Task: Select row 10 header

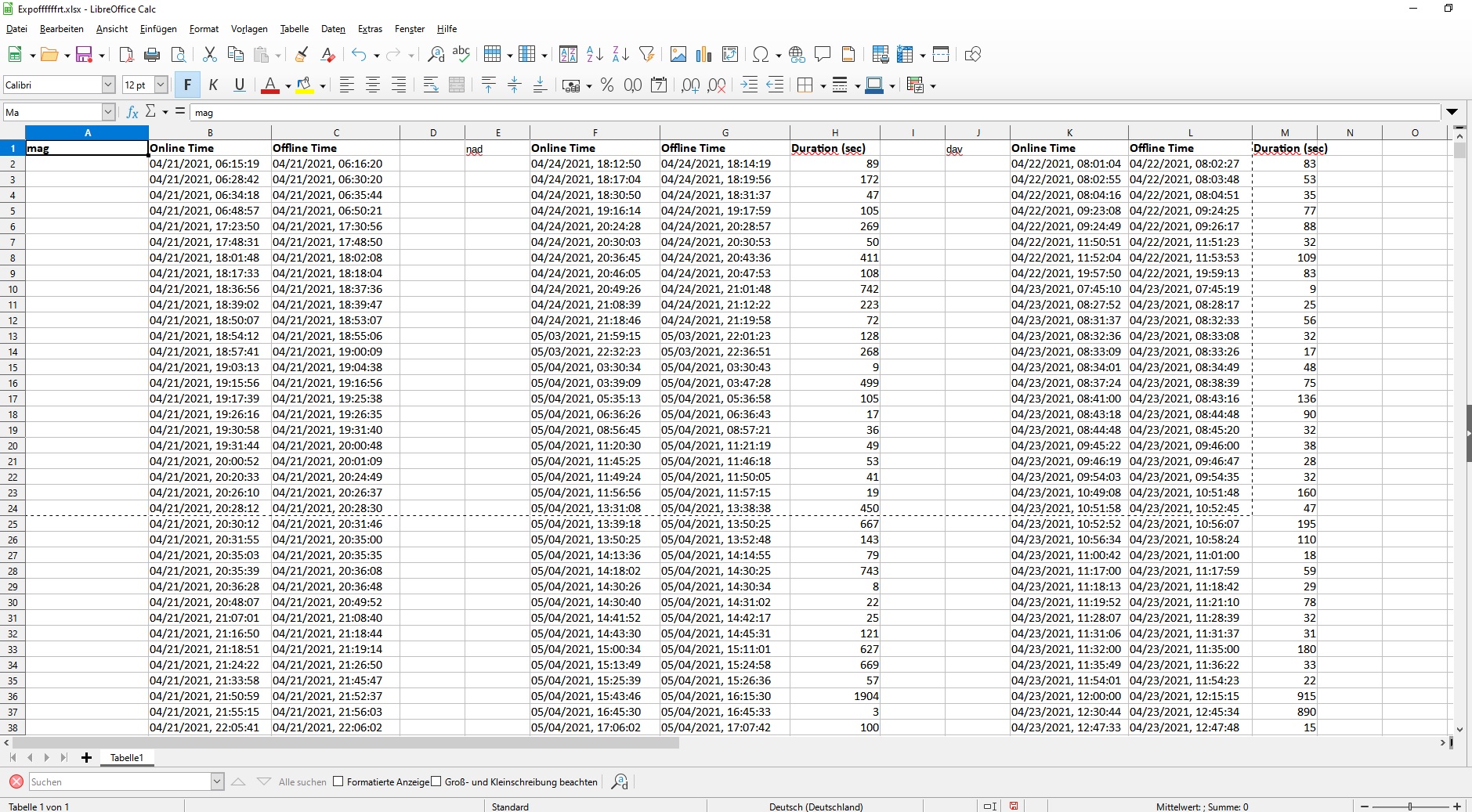Action: tap(13, 289)
